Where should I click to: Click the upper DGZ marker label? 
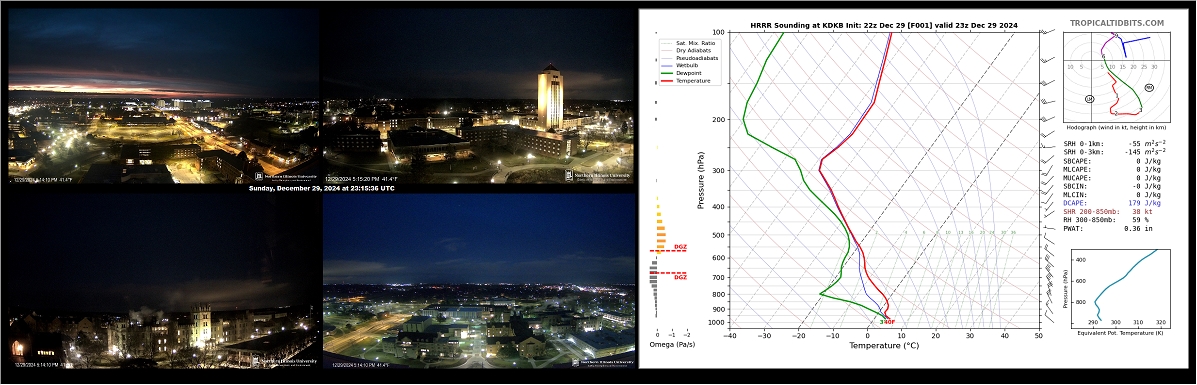(680, 247)
